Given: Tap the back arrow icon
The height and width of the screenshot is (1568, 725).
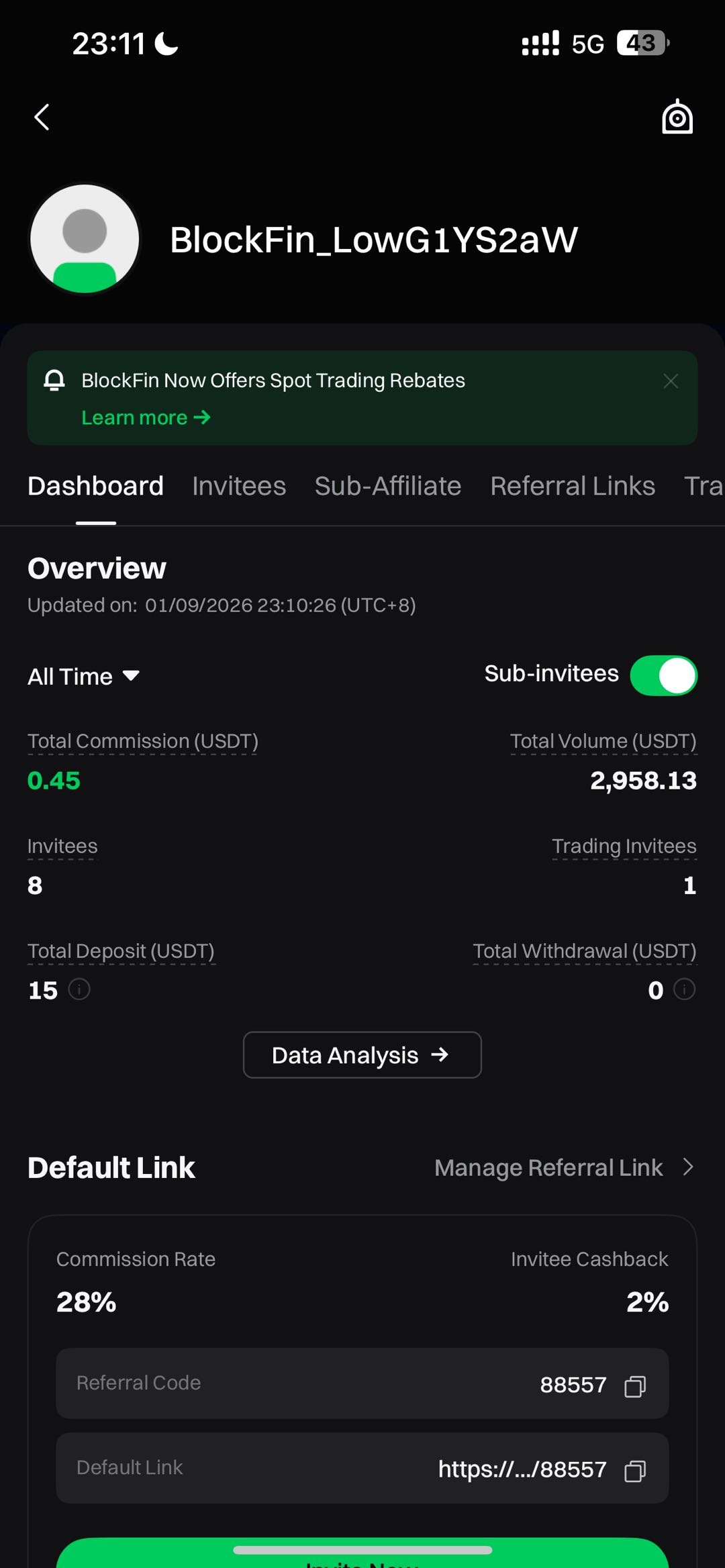Looking at the screenshot, I should 42,117.
